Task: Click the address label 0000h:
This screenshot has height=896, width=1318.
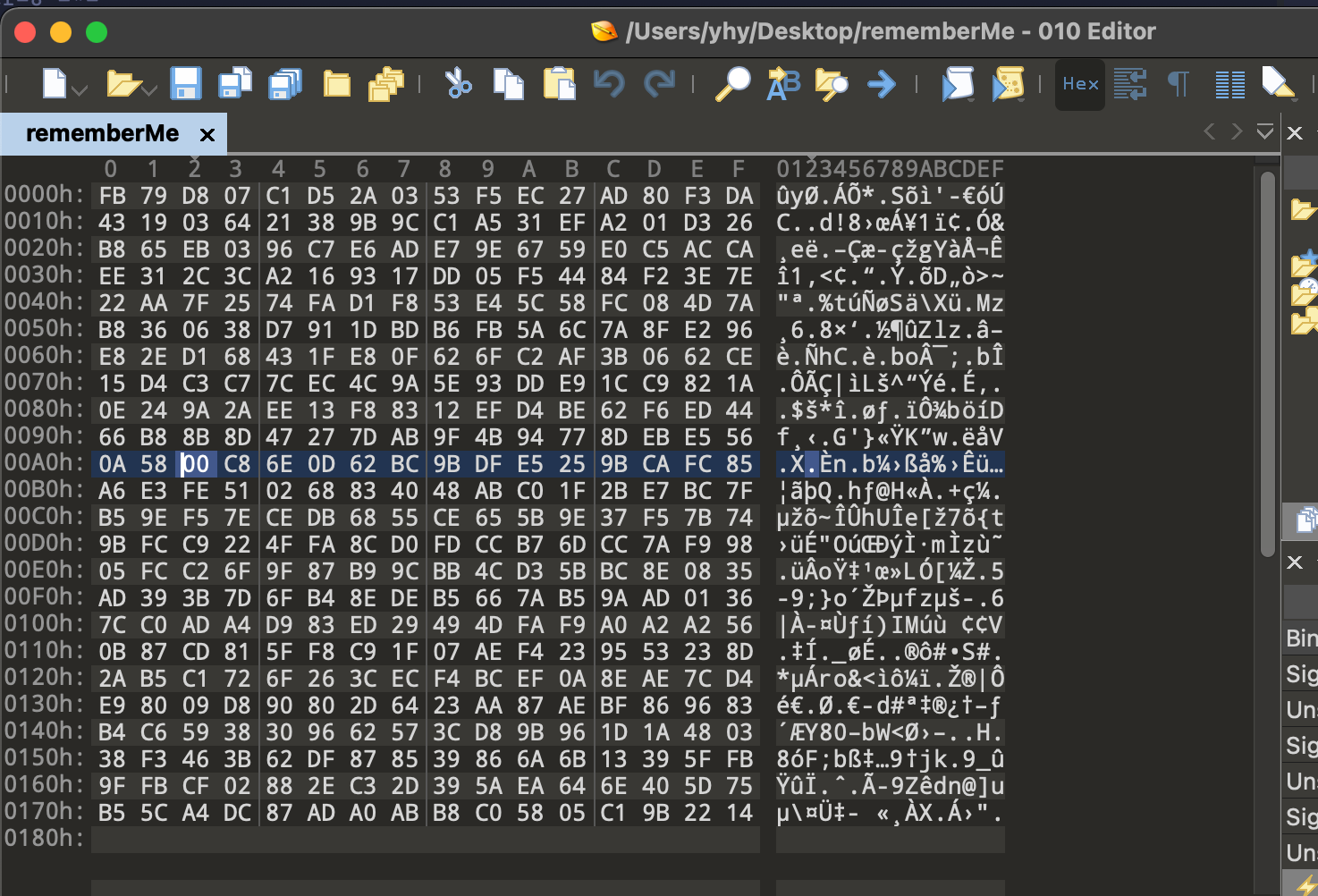Action: tap(45, 195)
